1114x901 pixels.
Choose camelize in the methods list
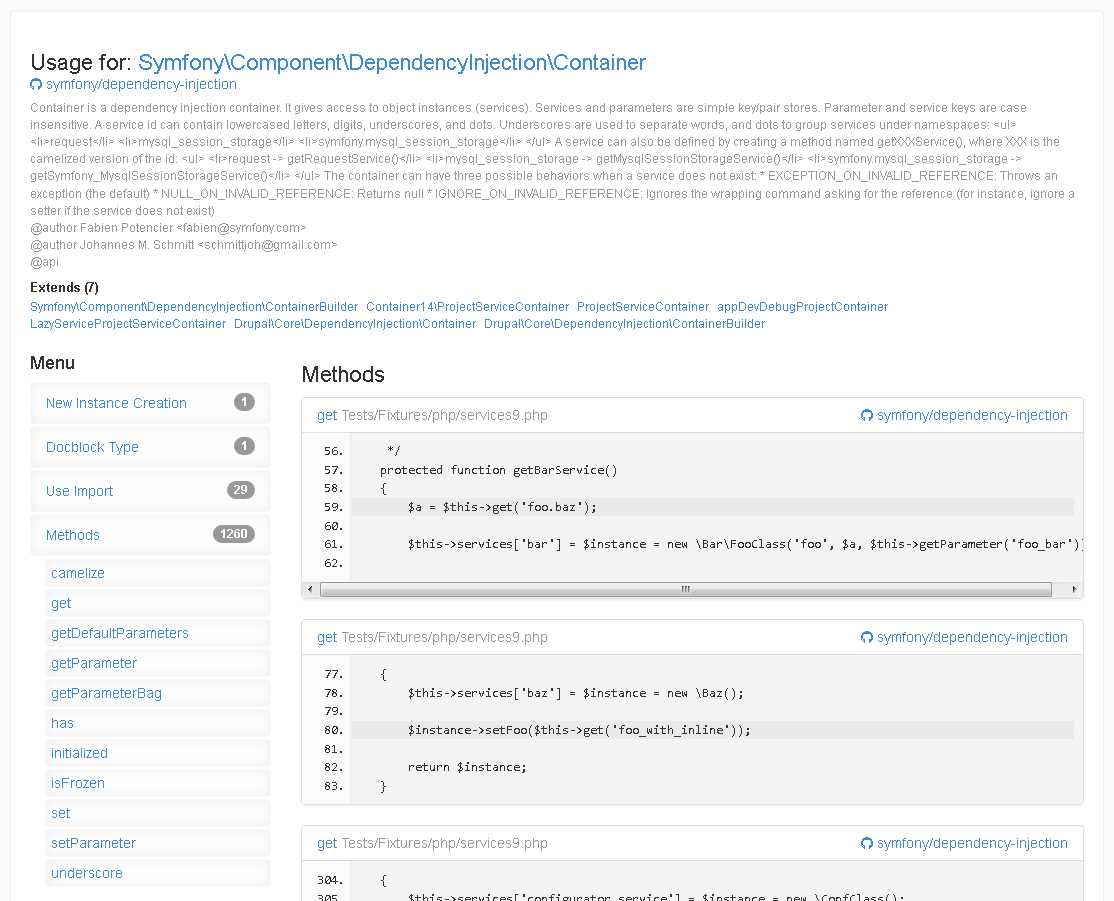pos(158,573)
